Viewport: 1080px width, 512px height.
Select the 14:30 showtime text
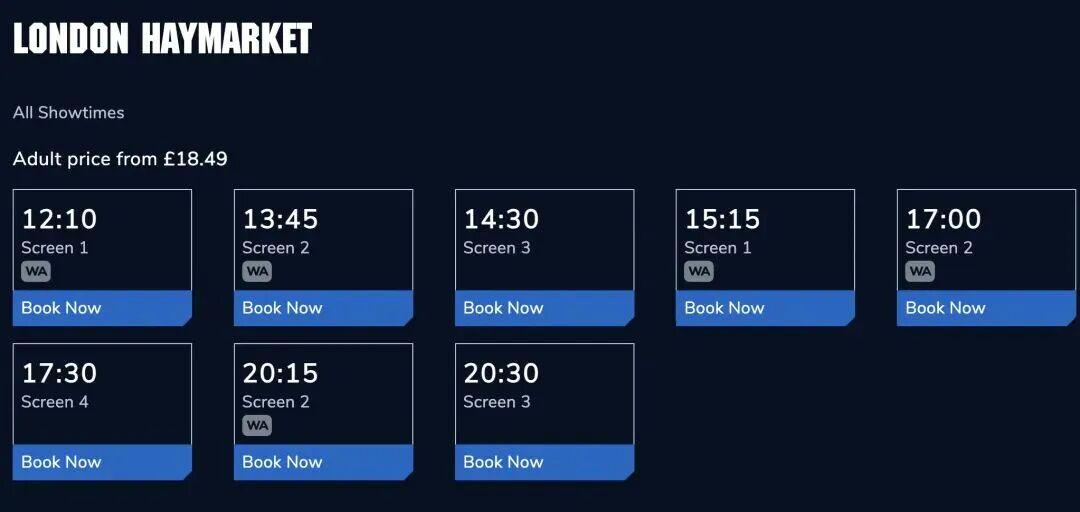tap(501, 219)
